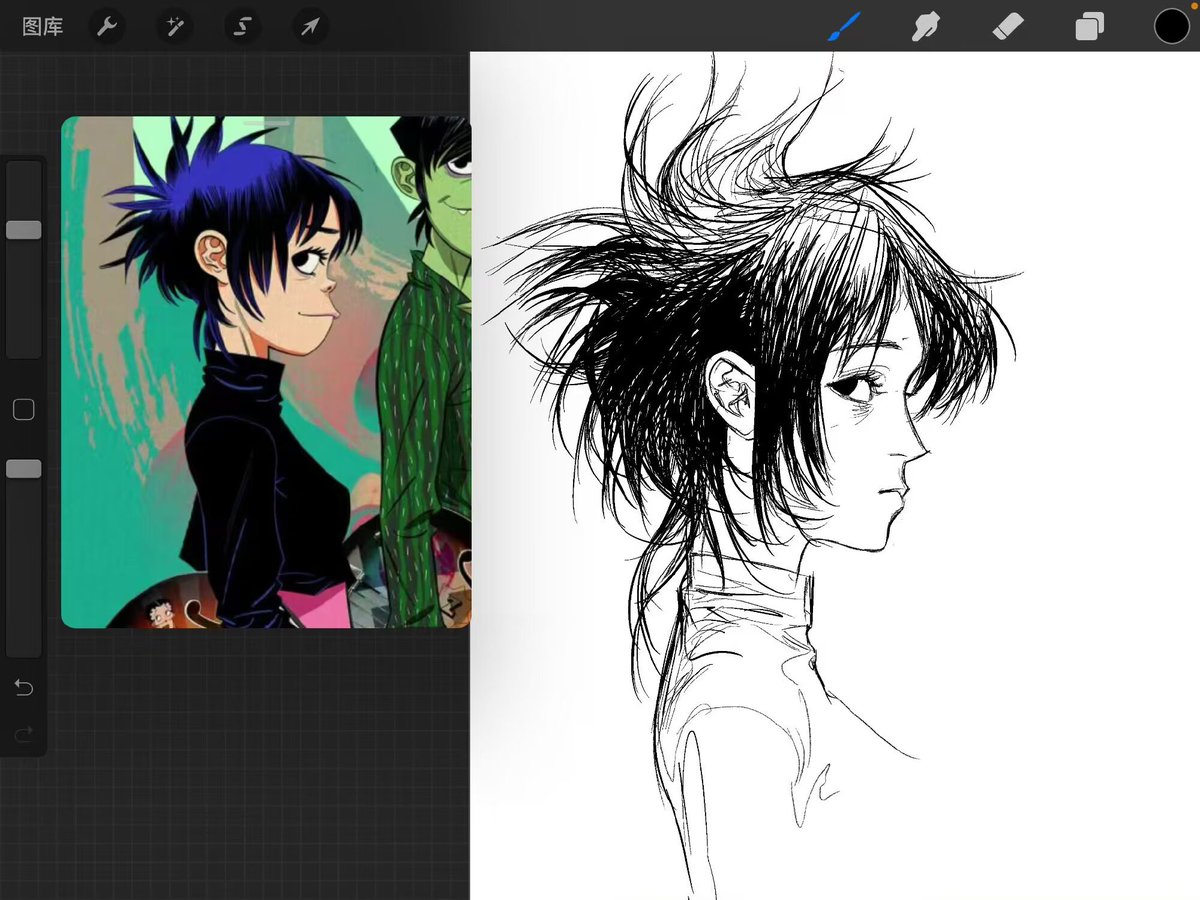The image size is (1200, 900).
Task: Click the brush opacity slider handle
Action: click(x=24, y=469)
